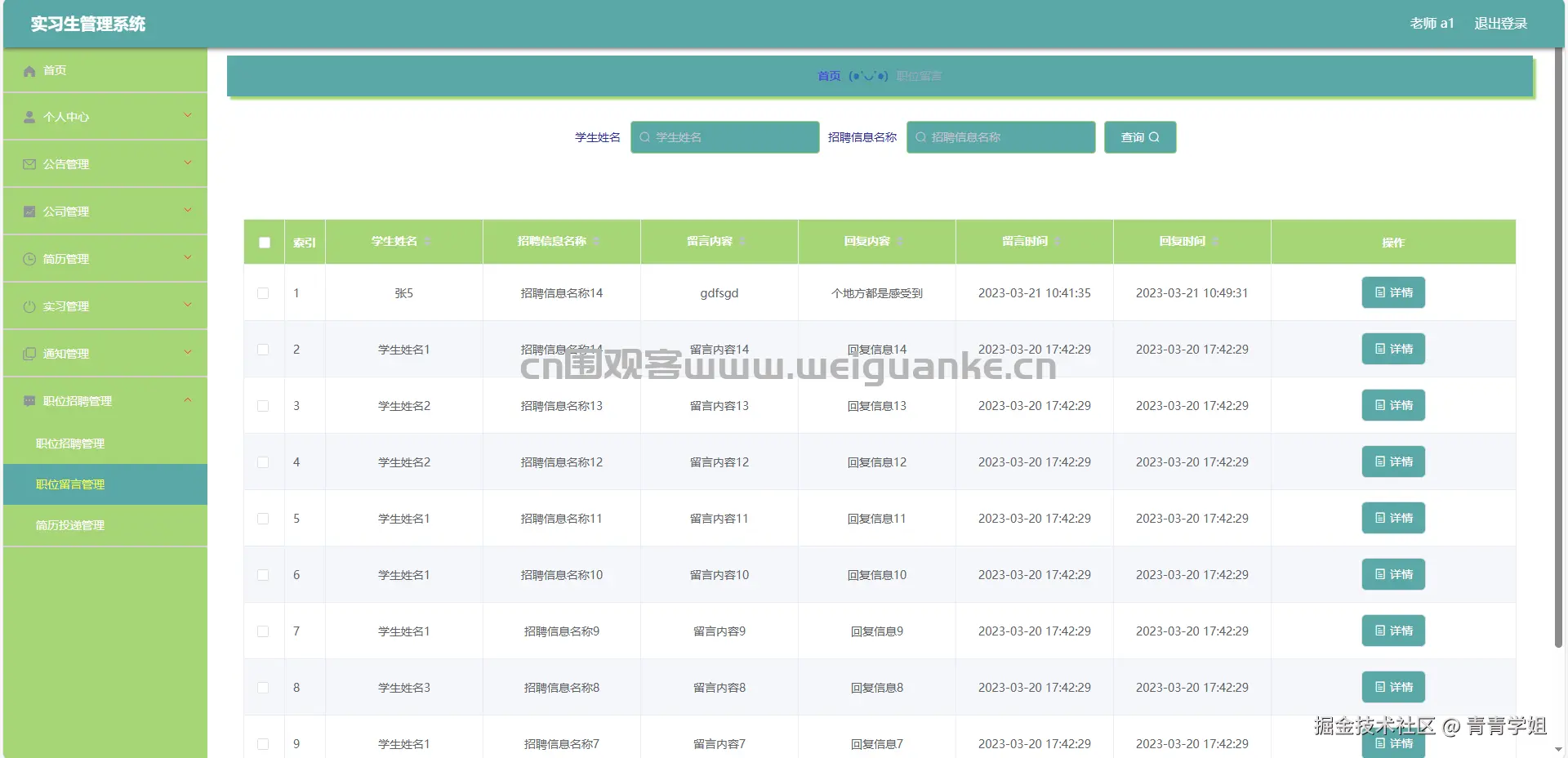The width and height of the screenshot is (1568, 758).
Task: Expand the 通知管理 menu arrow
Action: tap(188, 352)
